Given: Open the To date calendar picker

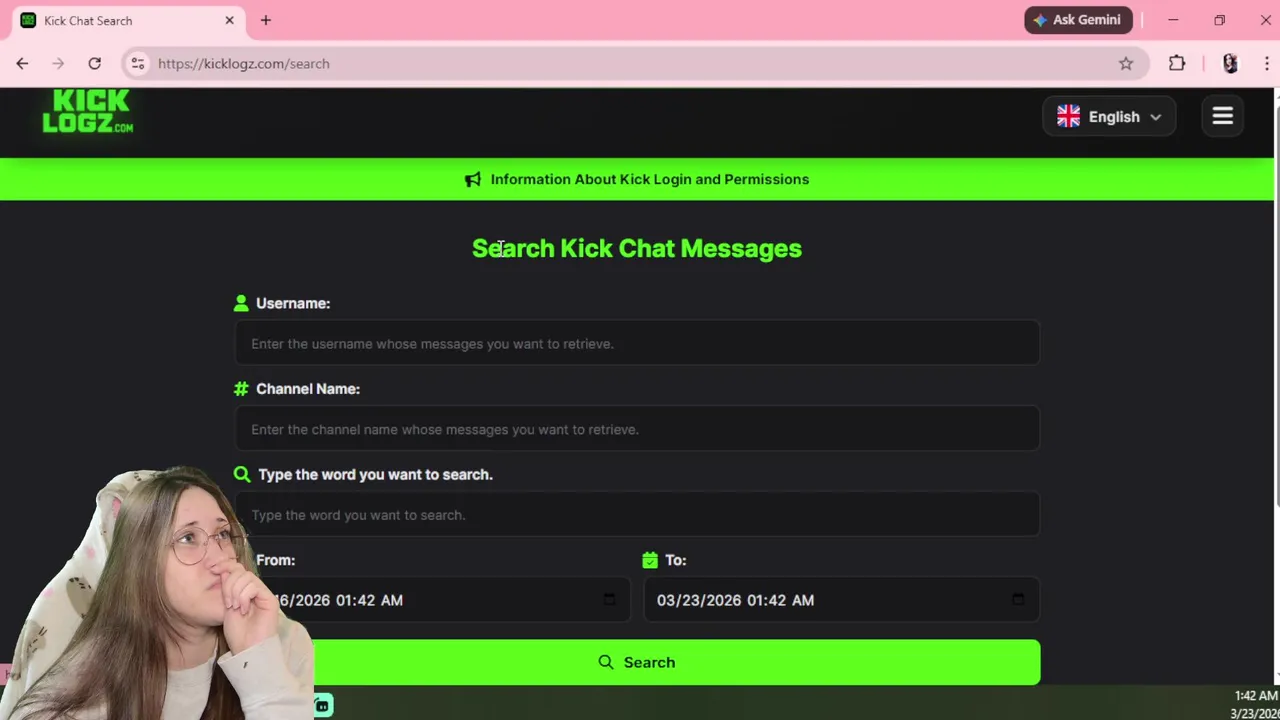Looking at the screenshot, I should click(1018, 600).
